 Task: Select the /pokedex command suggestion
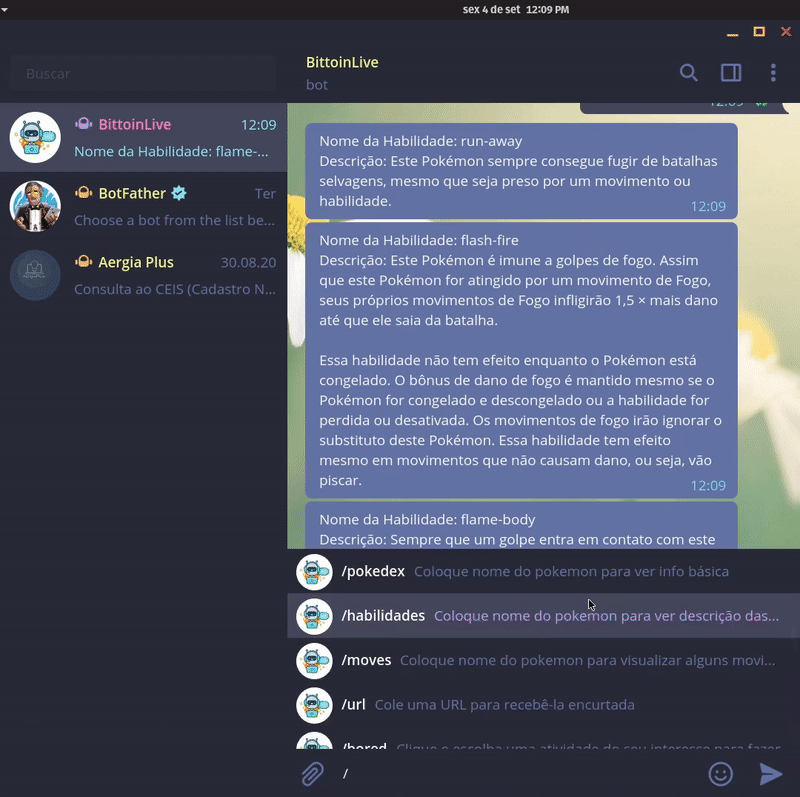[x=543, y=571]
